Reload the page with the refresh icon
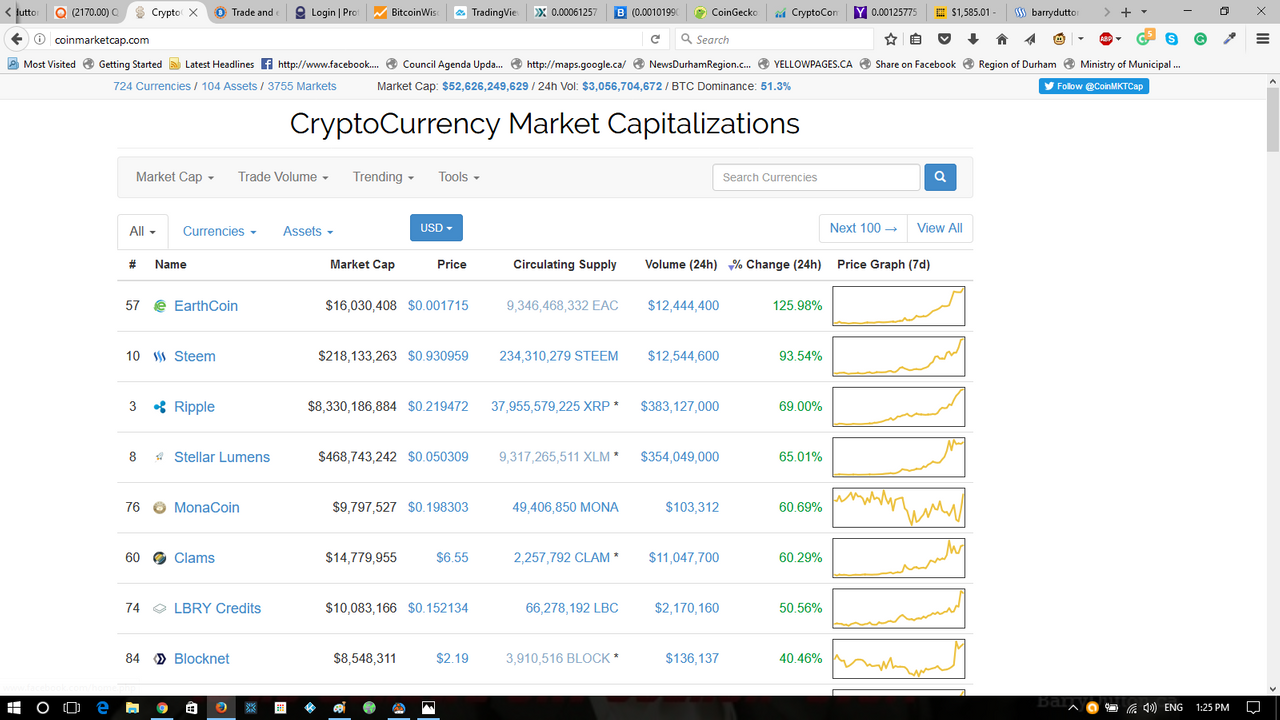This screenshot has width=1280, height=720. 655,39
